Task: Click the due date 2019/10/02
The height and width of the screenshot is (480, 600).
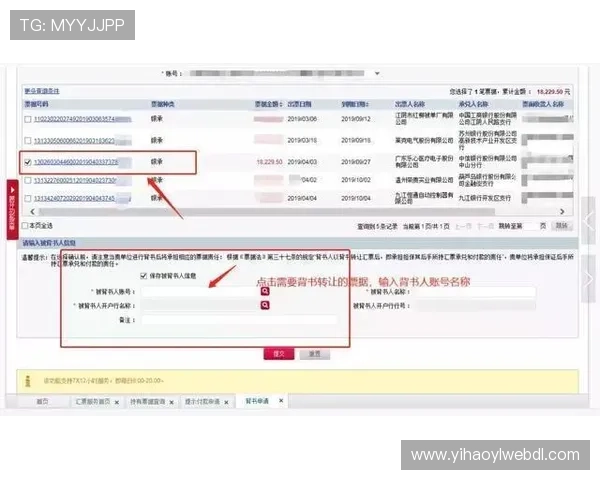Action: tap(356, 180)
